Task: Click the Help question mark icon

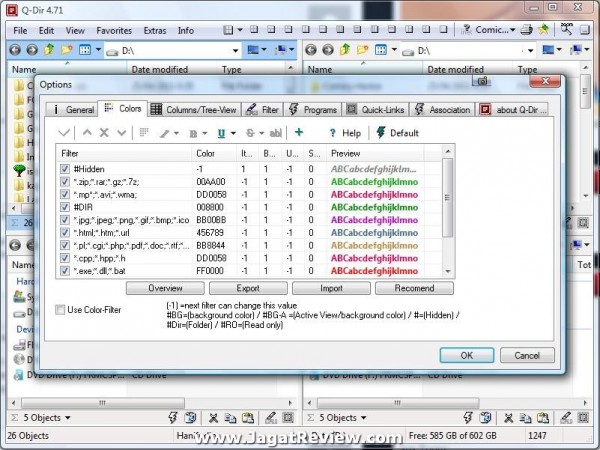Action: (332, 132)
